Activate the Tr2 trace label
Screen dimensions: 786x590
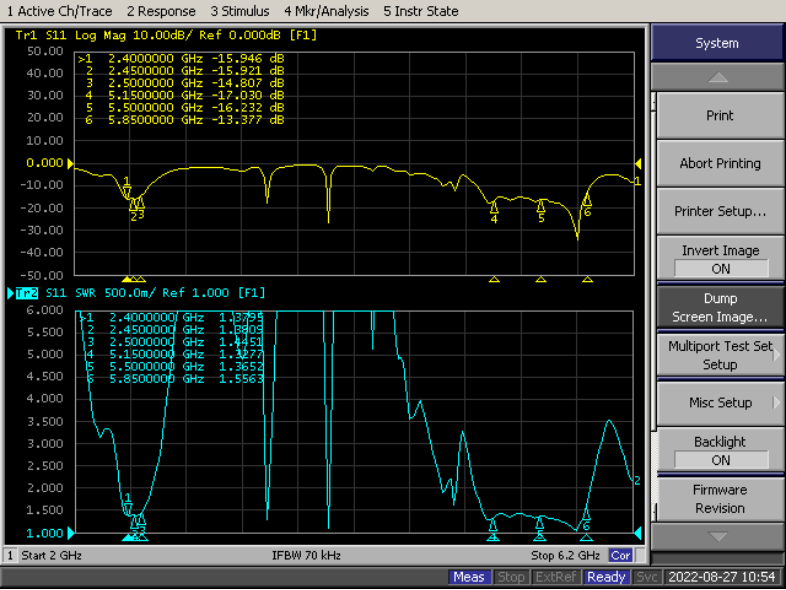tap(27, 293)
